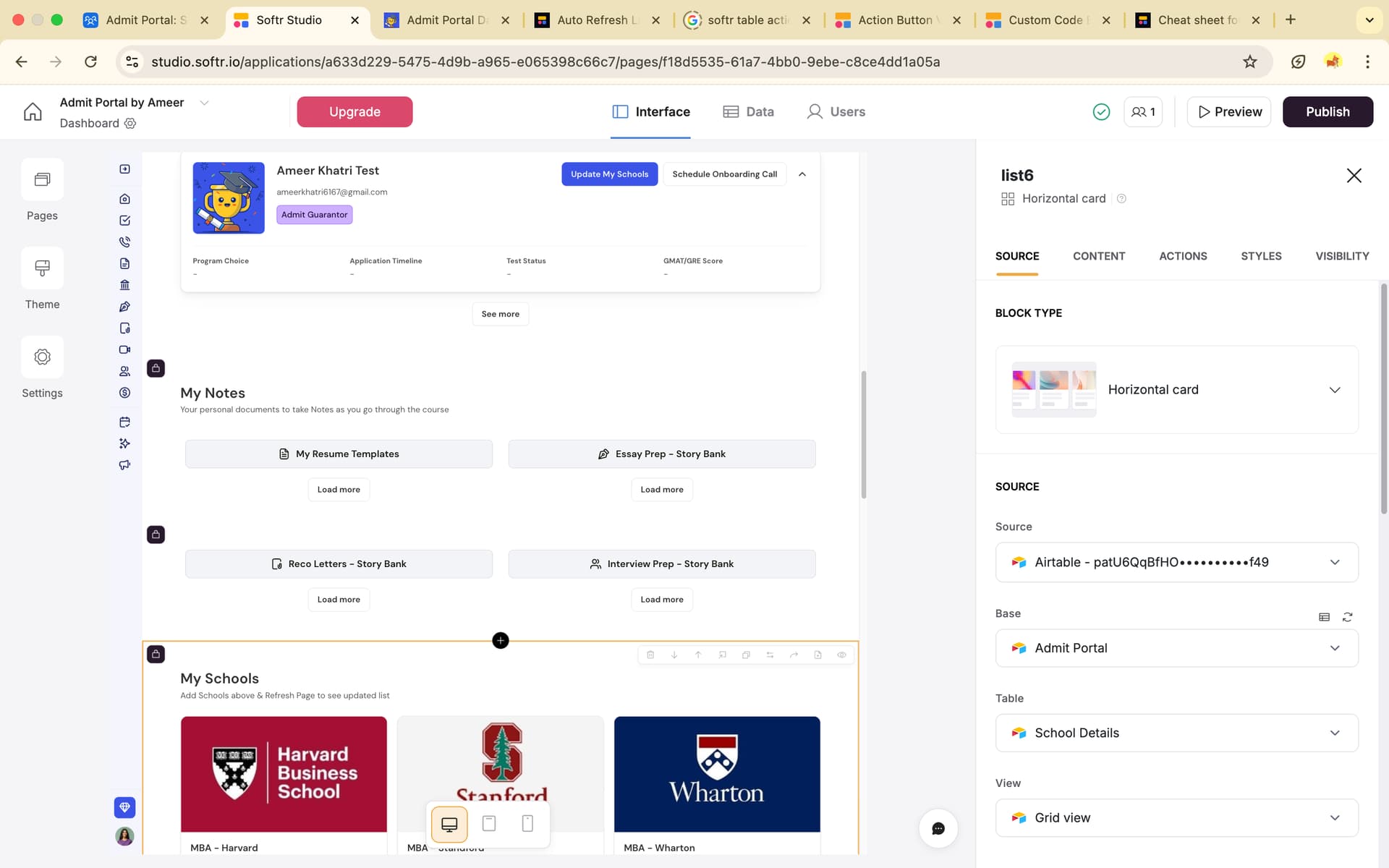Switch to the CONTENT tab
The height and width of the screenshot is (868, 1389).
click(x=1098, y=256)
